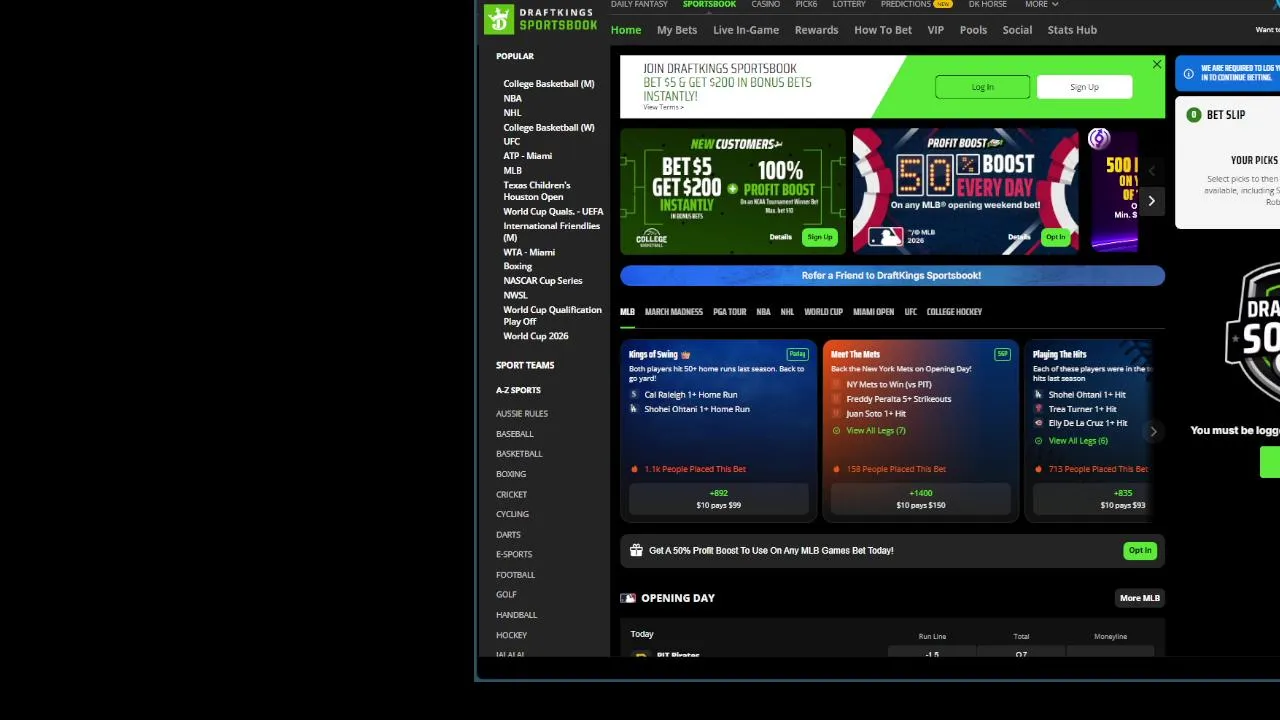Click the SGP badge on Meet The Mets
1280x720 pixels.
coord(1002,354)
